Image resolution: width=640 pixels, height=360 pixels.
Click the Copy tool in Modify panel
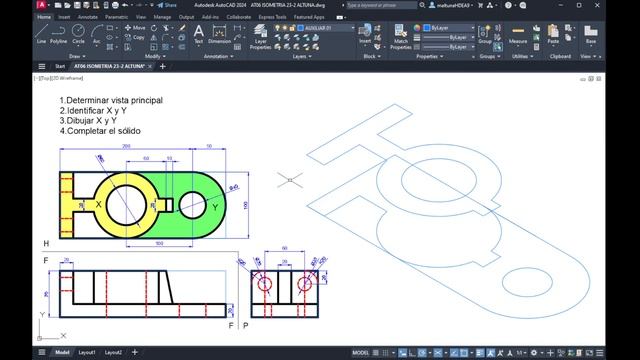pos(135,37)
